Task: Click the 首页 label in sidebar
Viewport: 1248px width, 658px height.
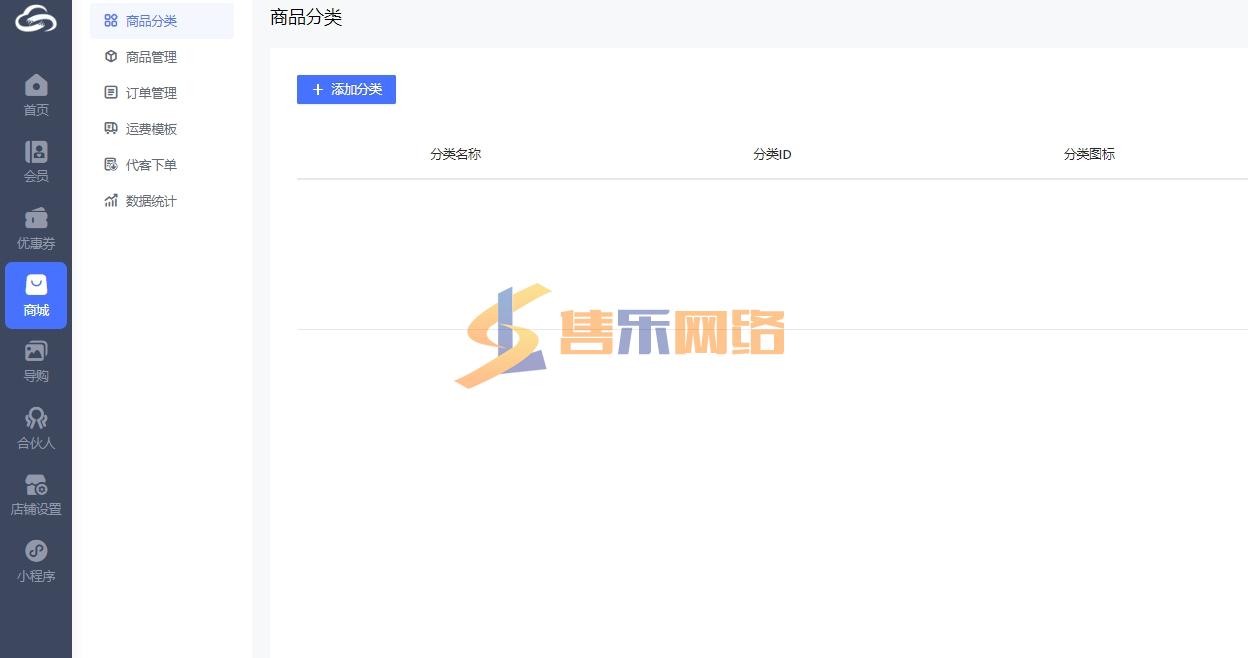Action: click(36, 110)
